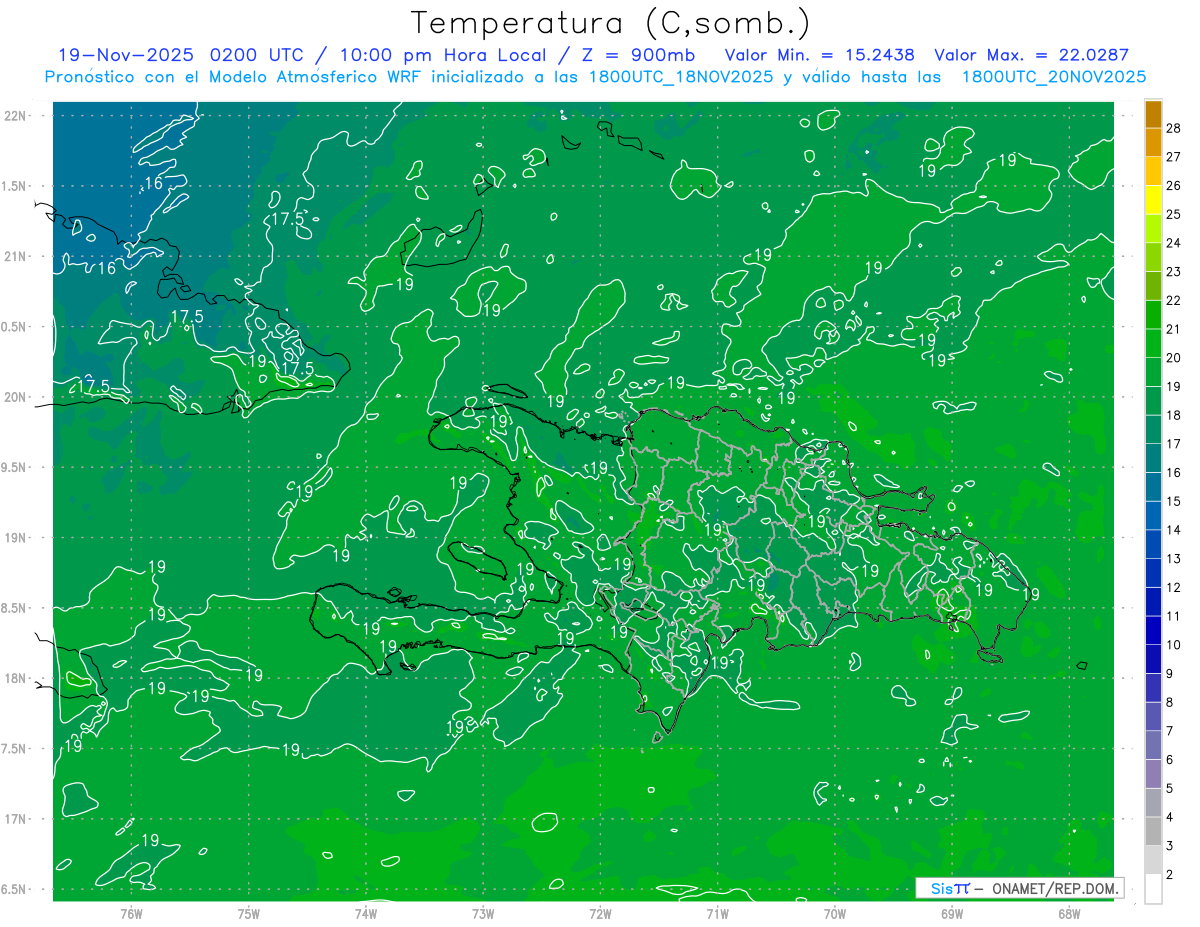The width and height of the screenshot is (1200, 927).
Task: Pick the yellow legend swatch between 25 and 26
Action: (1153, 200)
